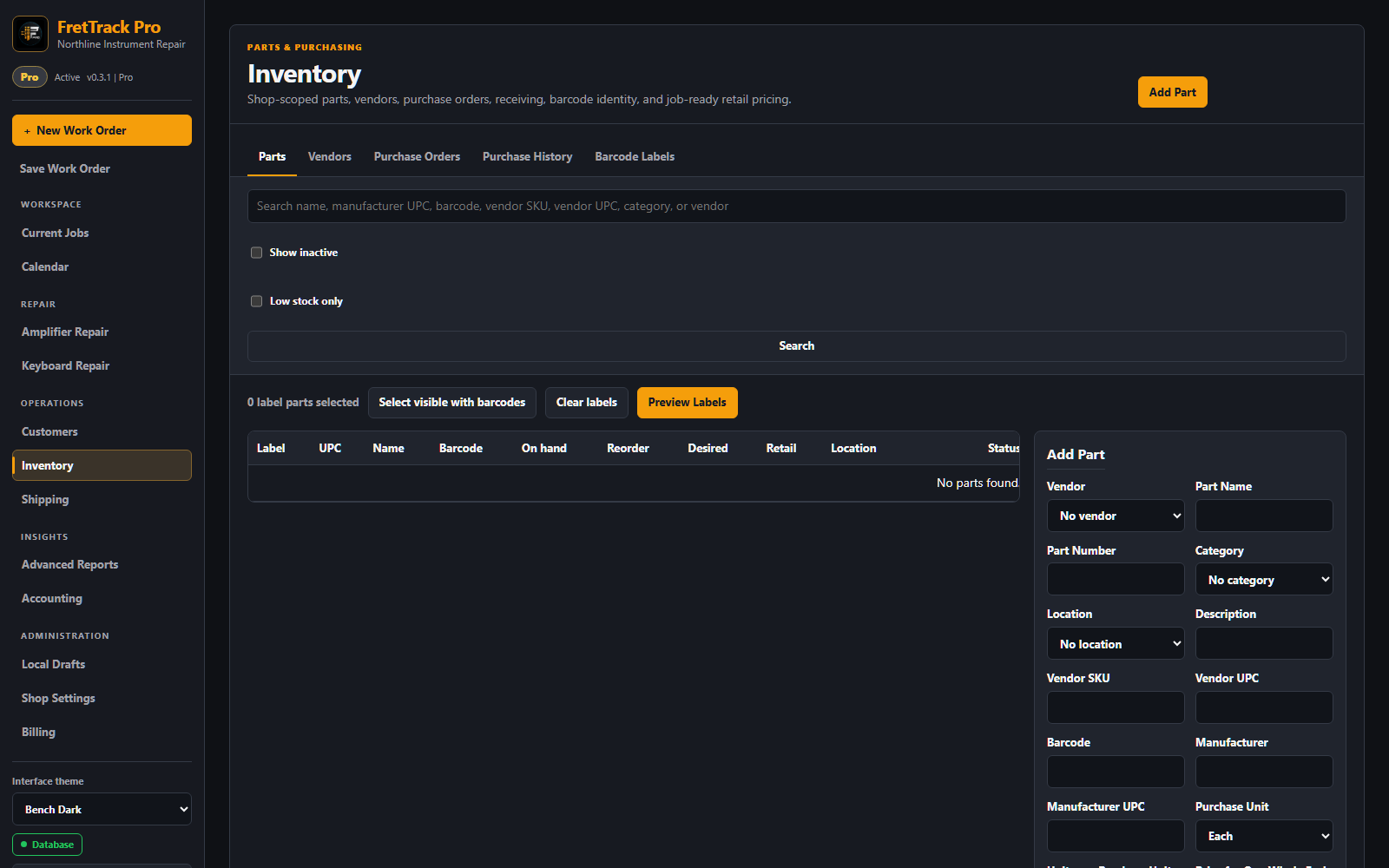Screen dimensions: 1389x868
Task: Open Accounting in sidebar
Action: [102, 598]
